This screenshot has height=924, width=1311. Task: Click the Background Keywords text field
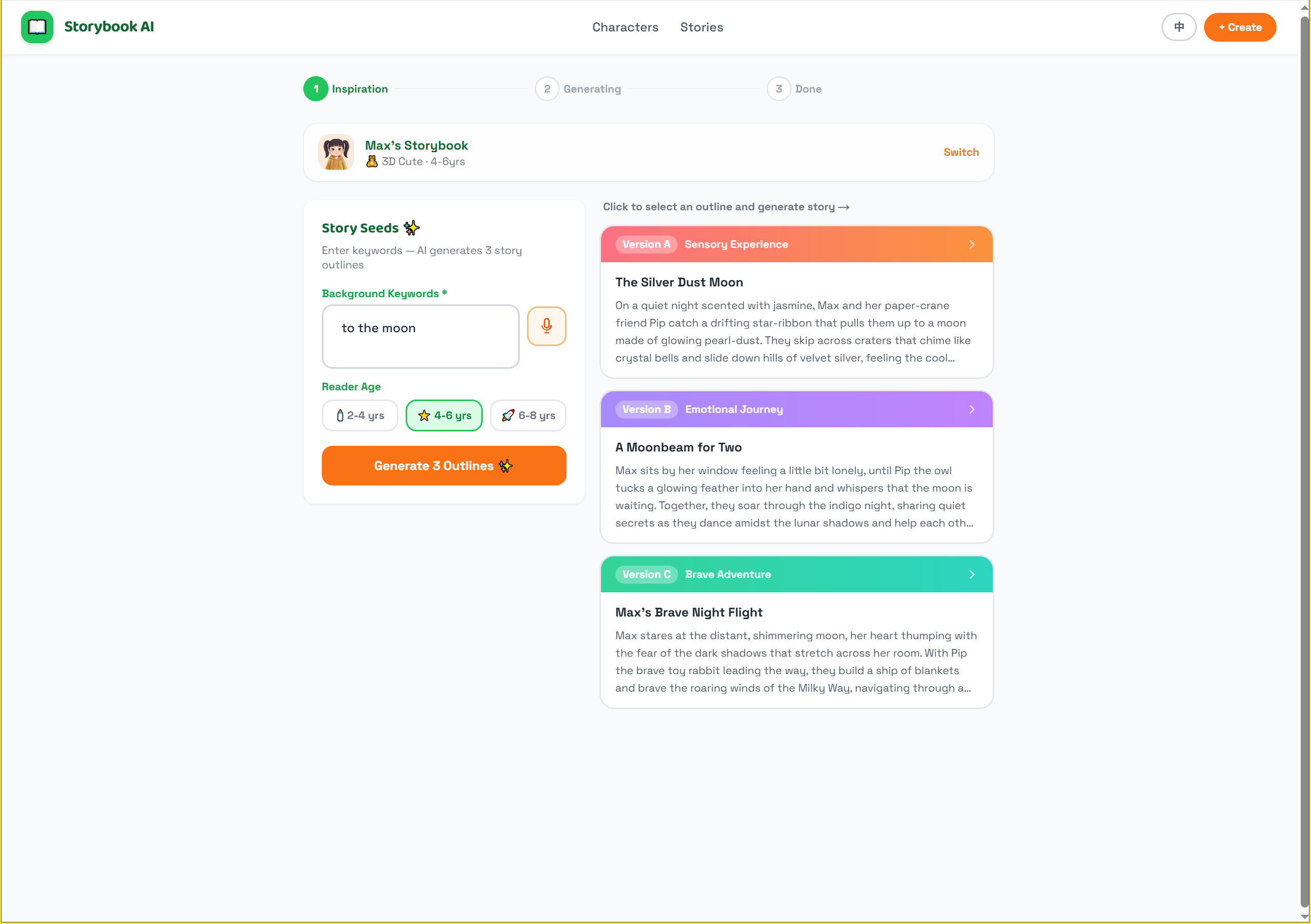click(420, 336)
